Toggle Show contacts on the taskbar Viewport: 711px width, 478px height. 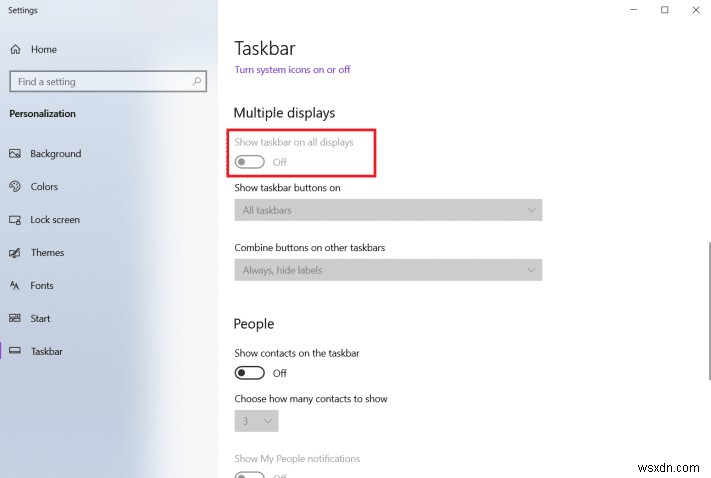tap(250, 373)
